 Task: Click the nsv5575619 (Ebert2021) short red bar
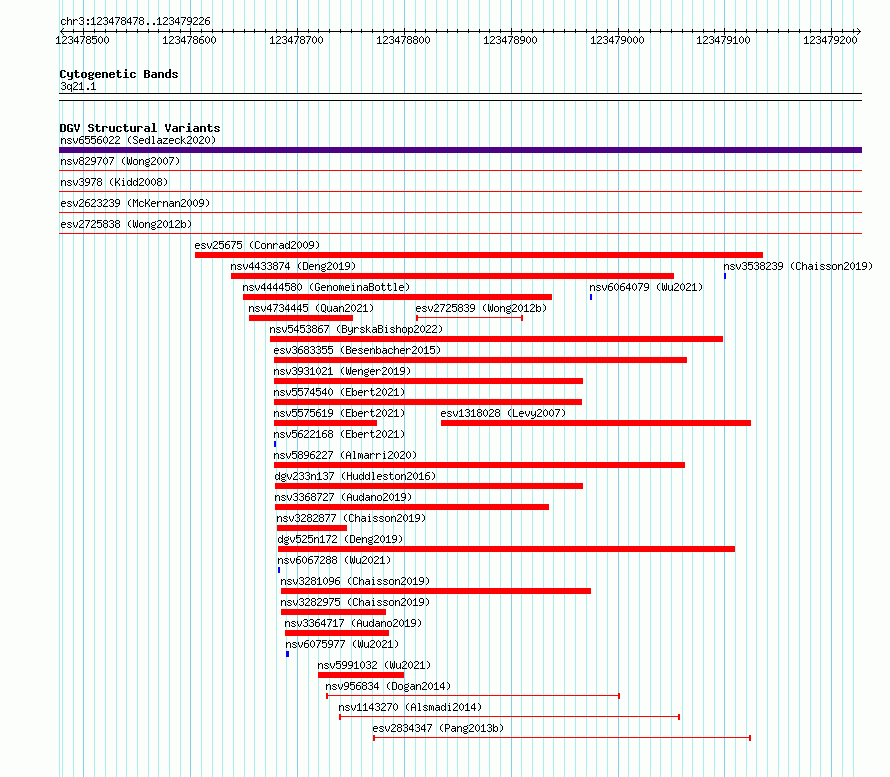pyautogui.click(x=325, y=423)
